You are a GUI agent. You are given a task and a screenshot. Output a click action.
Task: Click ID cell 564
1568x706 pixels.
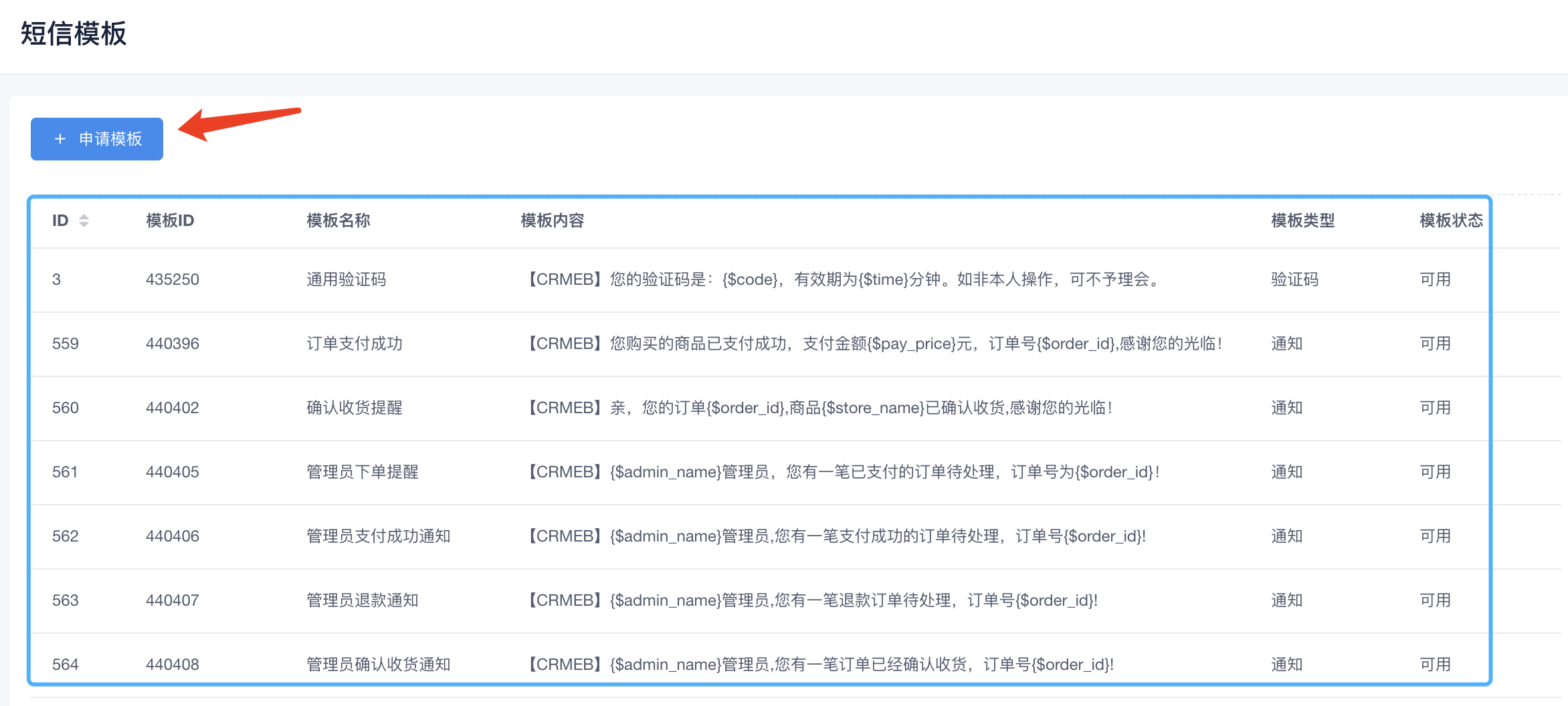tap(66, 665)
